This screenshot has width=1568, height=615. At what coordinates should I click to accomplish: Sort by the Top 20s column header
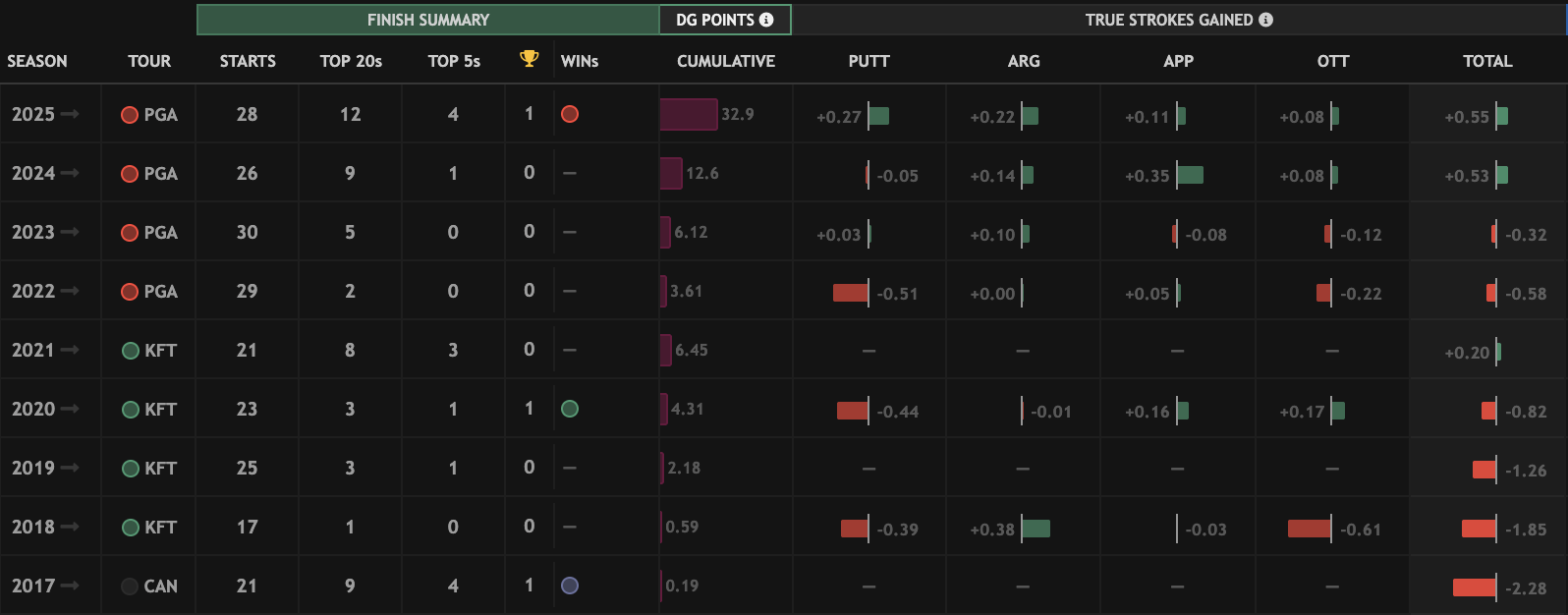point(351,61)
